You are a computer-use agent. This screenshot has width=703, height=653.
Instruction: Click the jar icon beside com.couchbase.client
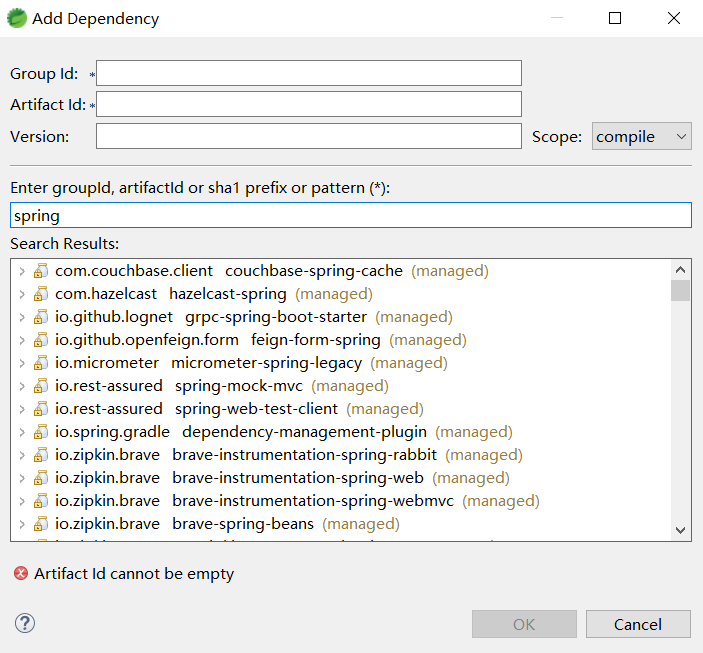[41, 271]
